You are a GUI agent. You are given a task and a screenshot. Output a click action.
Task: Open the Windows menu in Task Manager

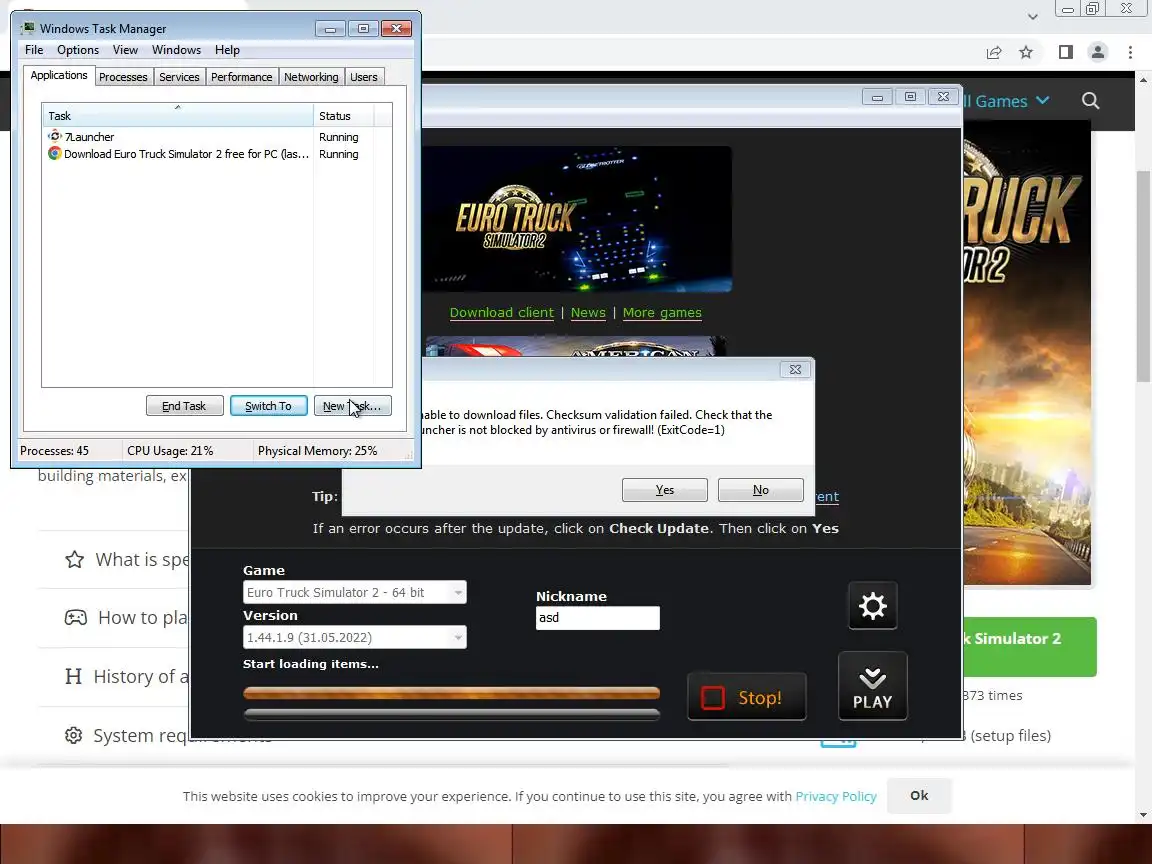[x=176, y=50]
